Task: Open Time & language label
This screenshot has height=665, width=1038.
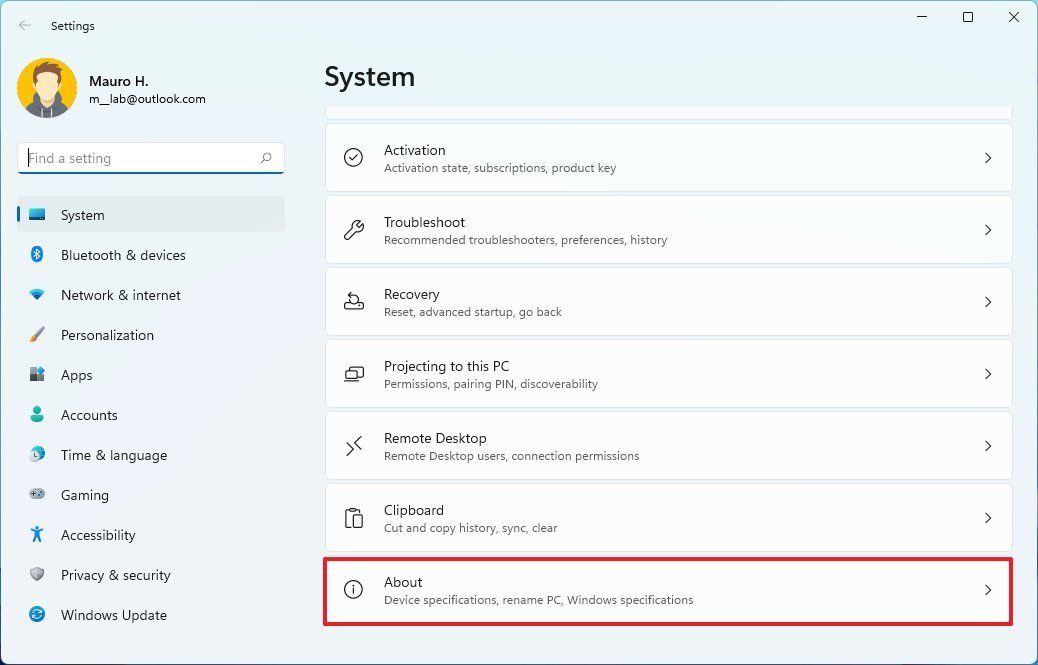Action: (x=114, y=455)
